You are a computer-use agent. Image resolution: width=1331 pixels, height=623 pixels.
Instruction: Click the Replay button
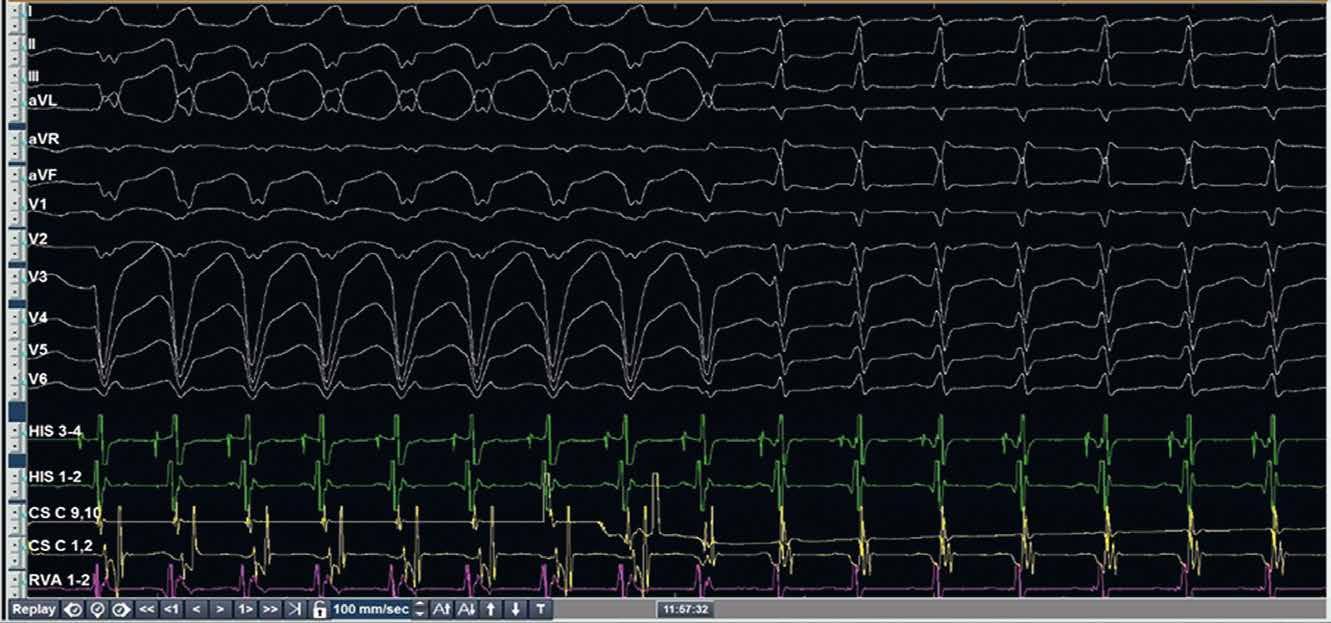(34, 609)
